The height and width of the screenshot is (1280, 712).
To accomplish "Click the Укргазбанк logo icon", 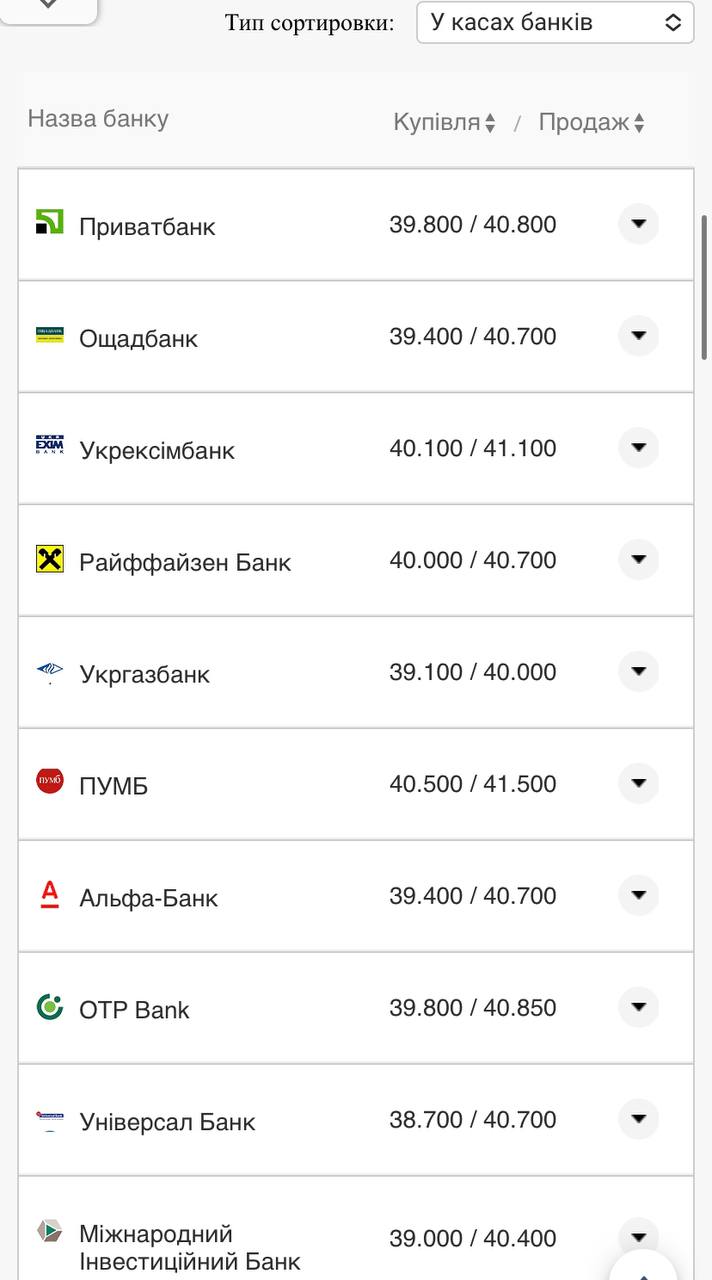I will [x=49, y=671].
